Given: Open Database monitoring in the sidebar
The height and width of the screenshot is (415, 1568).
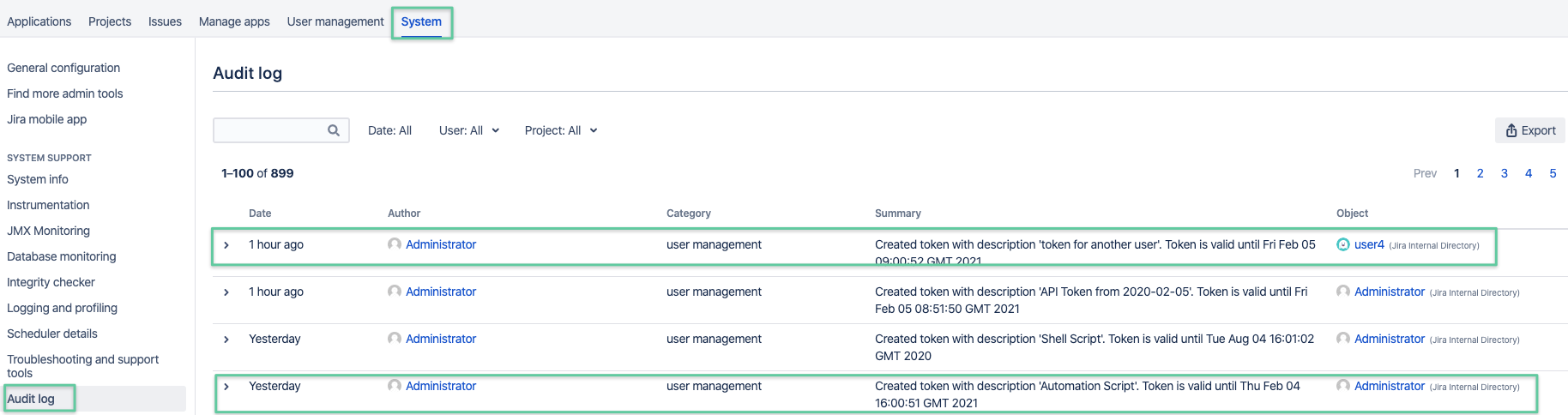Looking at the screenshot, I should (62, 256).
